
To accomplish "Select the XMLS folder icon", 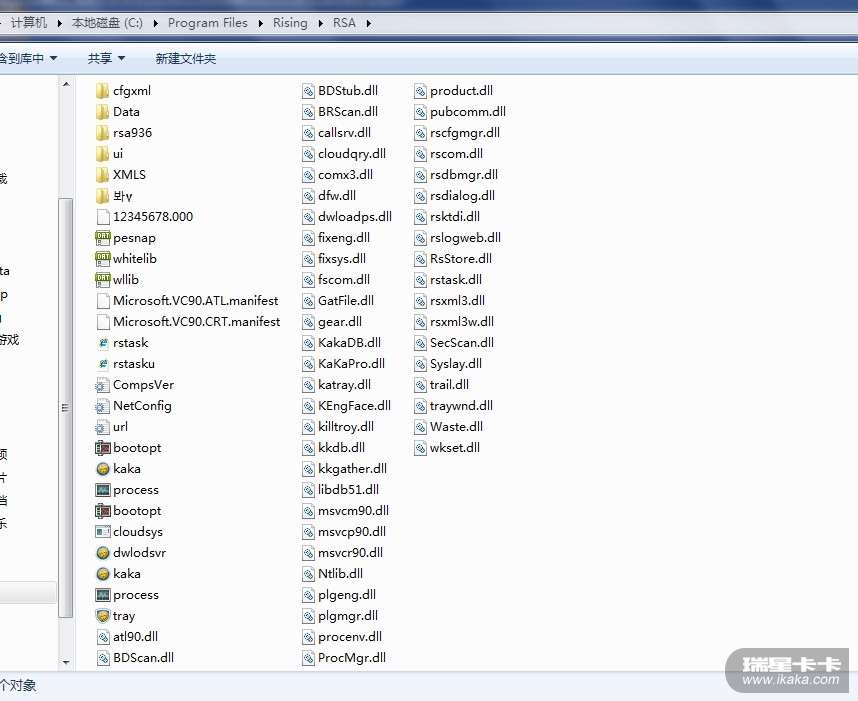I will [102, 175].
